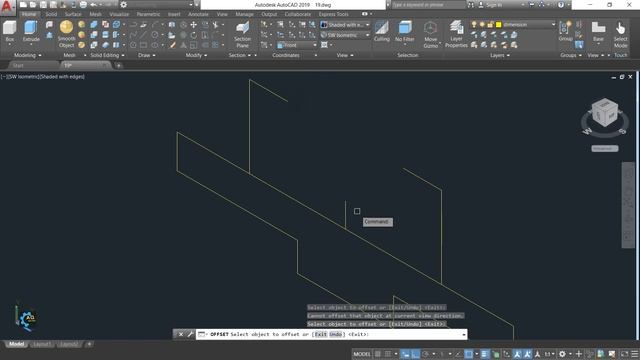
Task: Toggle object snap in status bar
Action: (469, 354)
